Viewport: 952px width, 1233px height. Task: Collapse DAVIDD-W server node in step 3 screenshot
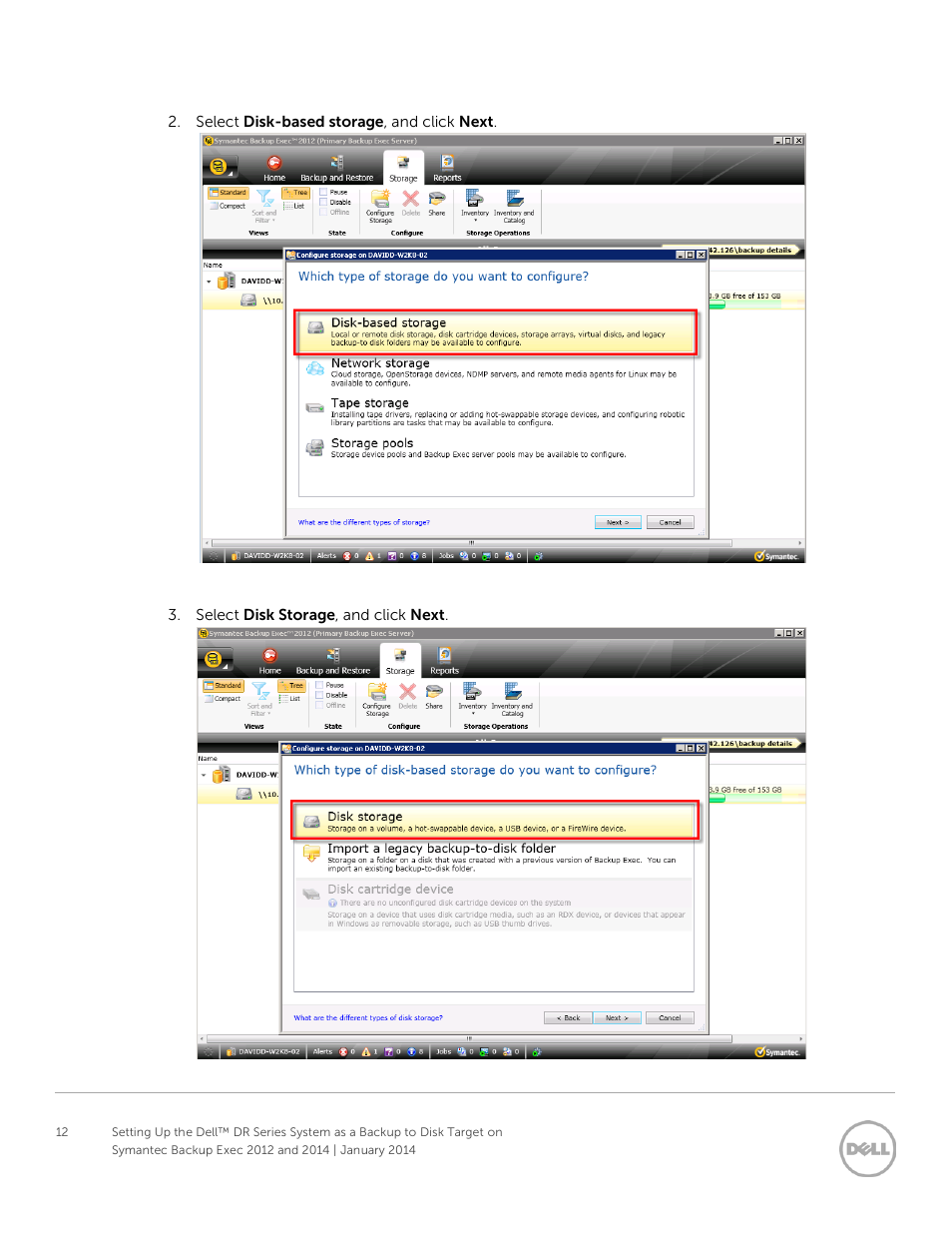click(x=204, y=775)
